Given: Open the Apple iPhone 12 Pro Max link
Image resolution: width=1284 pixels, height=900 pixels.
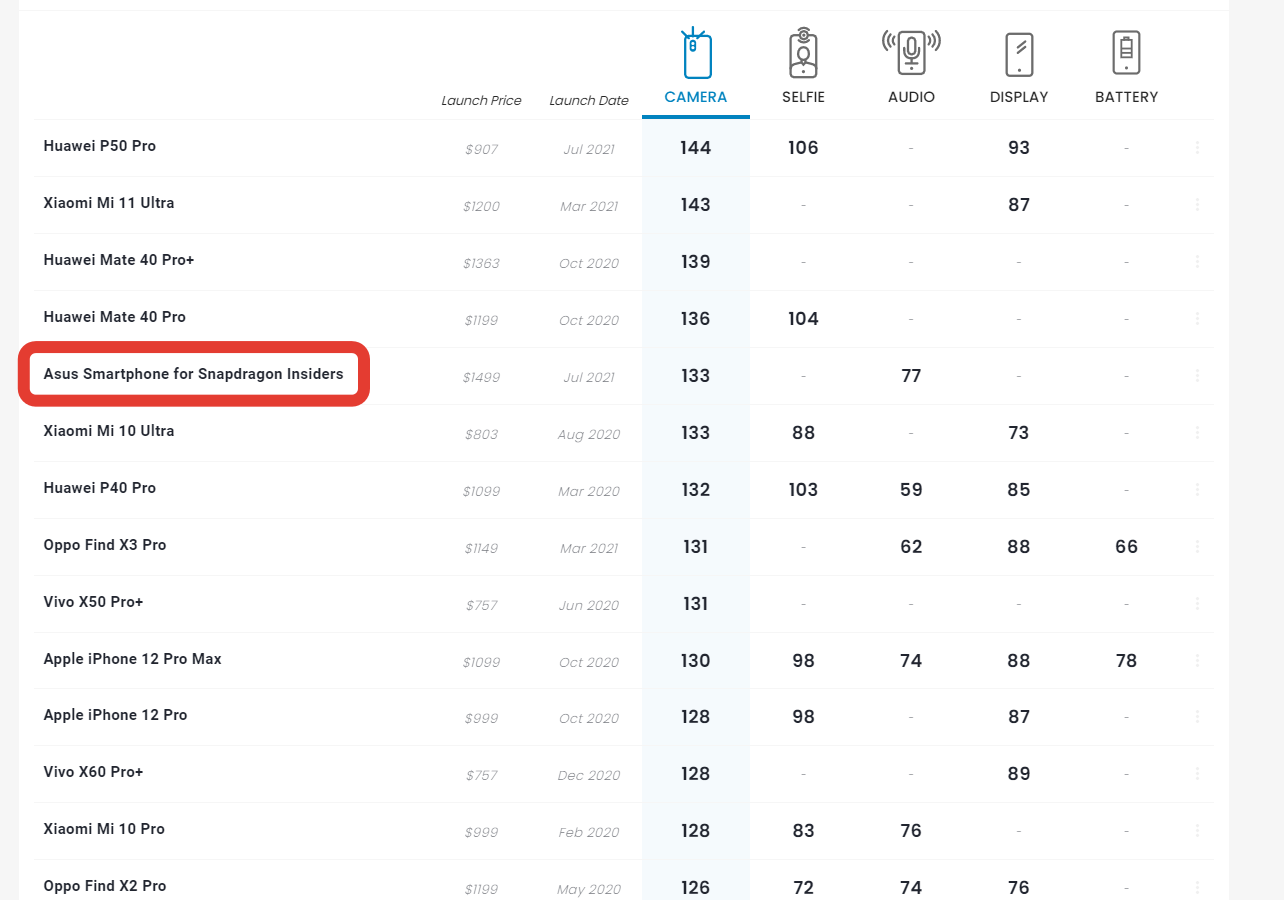Looking at the screenshot, I should pyautogui.click(x=133, y=659).
